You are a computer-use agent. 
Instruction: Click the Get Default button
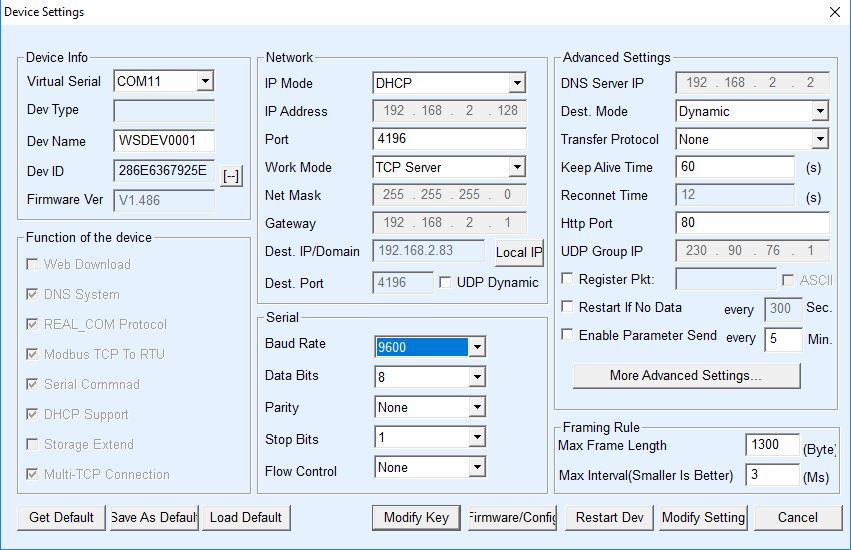coord(61,517)
